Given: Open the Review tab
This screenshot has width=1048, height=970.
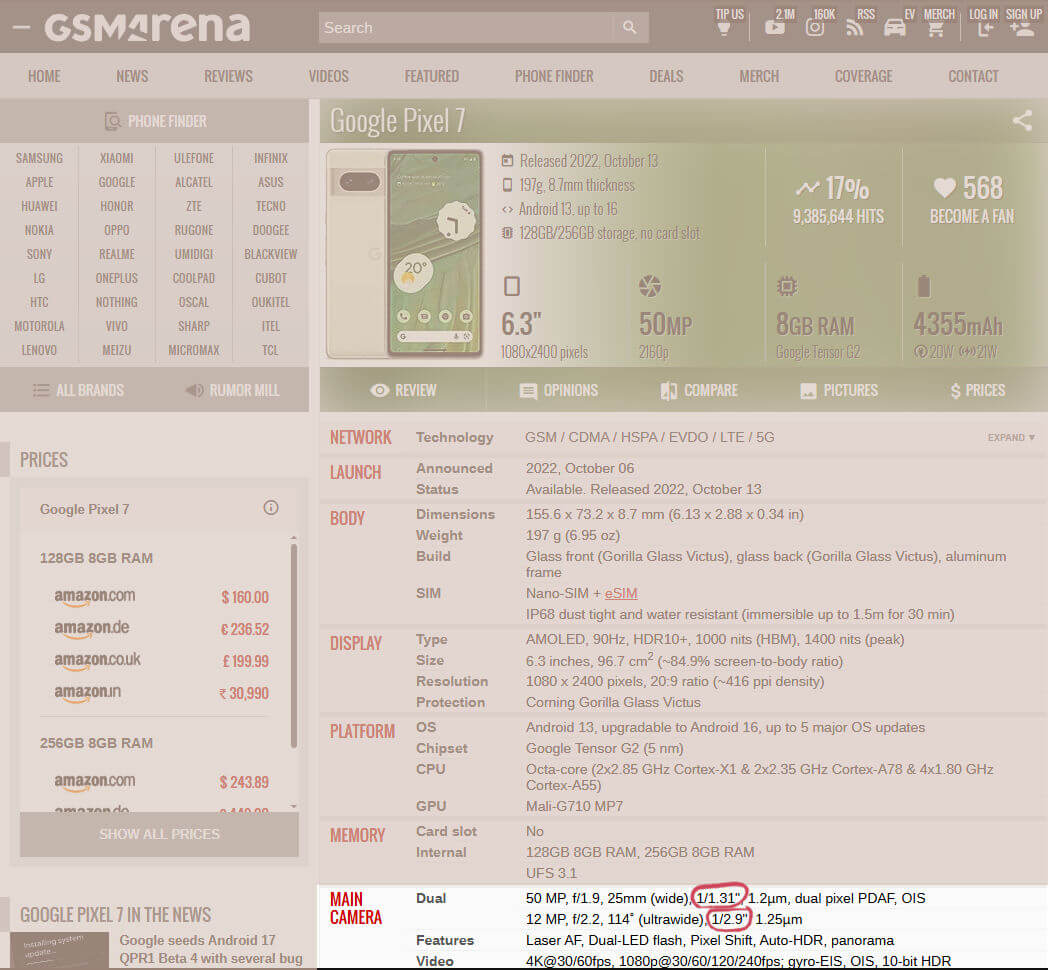Looking at the screenshot, I should 403,390.
